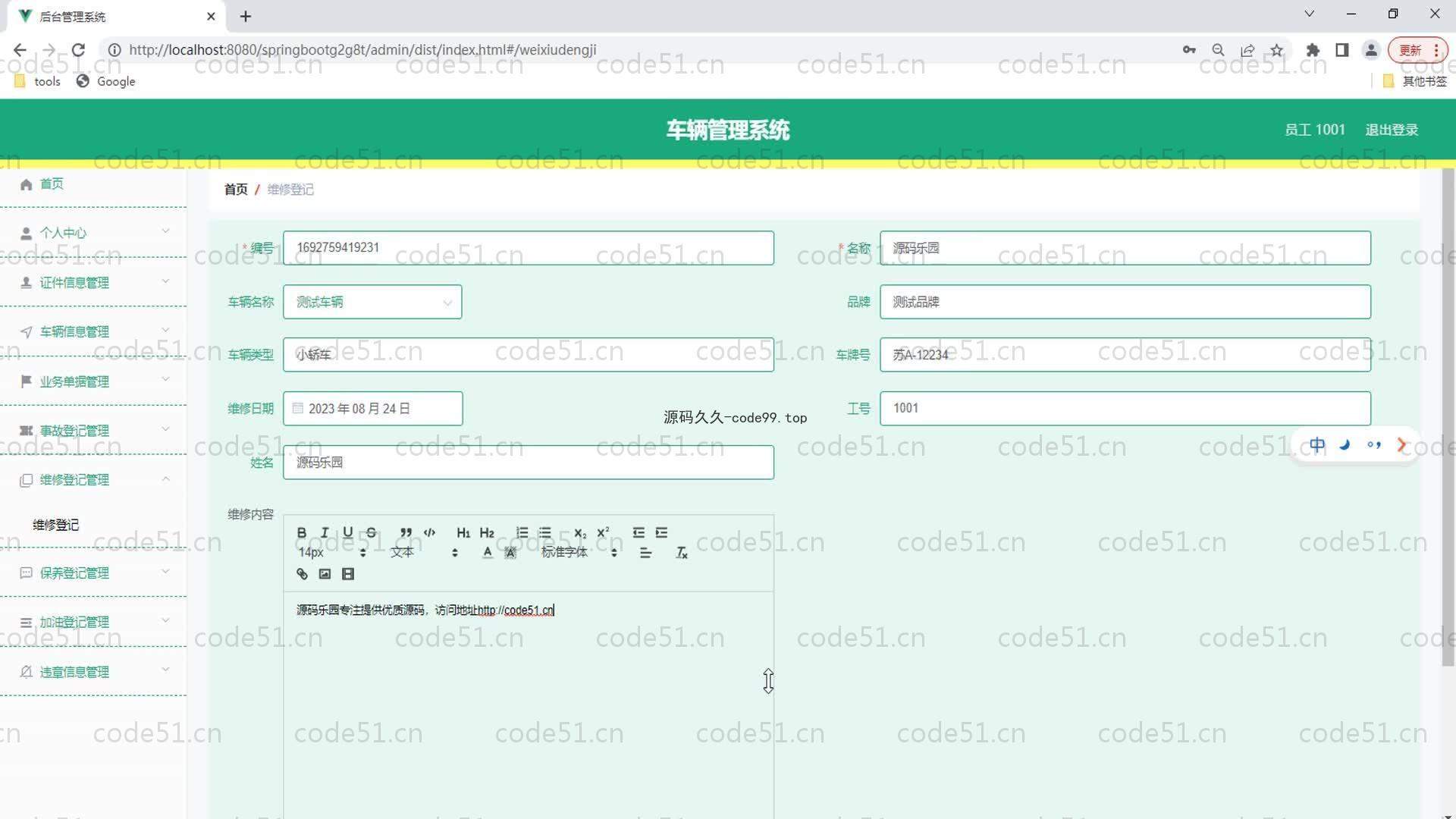Image resolution: width=1456 pixels, height=819 pixels.
Task: Focus the 车牌号 input field
Action: coord(1125,355)
